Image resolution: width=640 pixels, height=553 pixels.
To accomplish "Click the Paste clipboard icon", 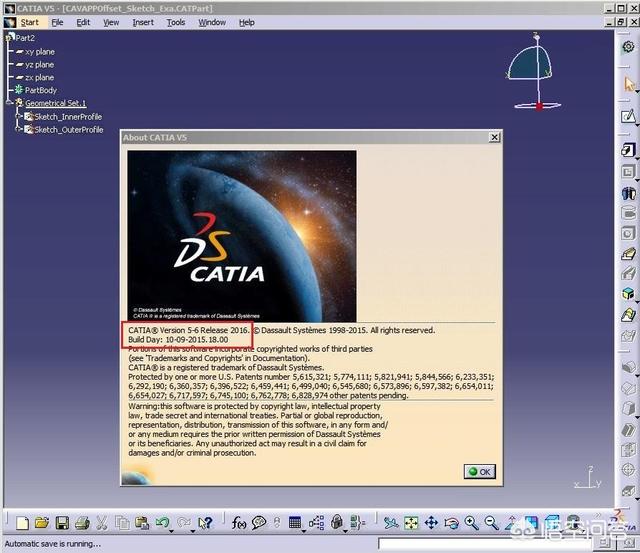I will pos(142,523).
